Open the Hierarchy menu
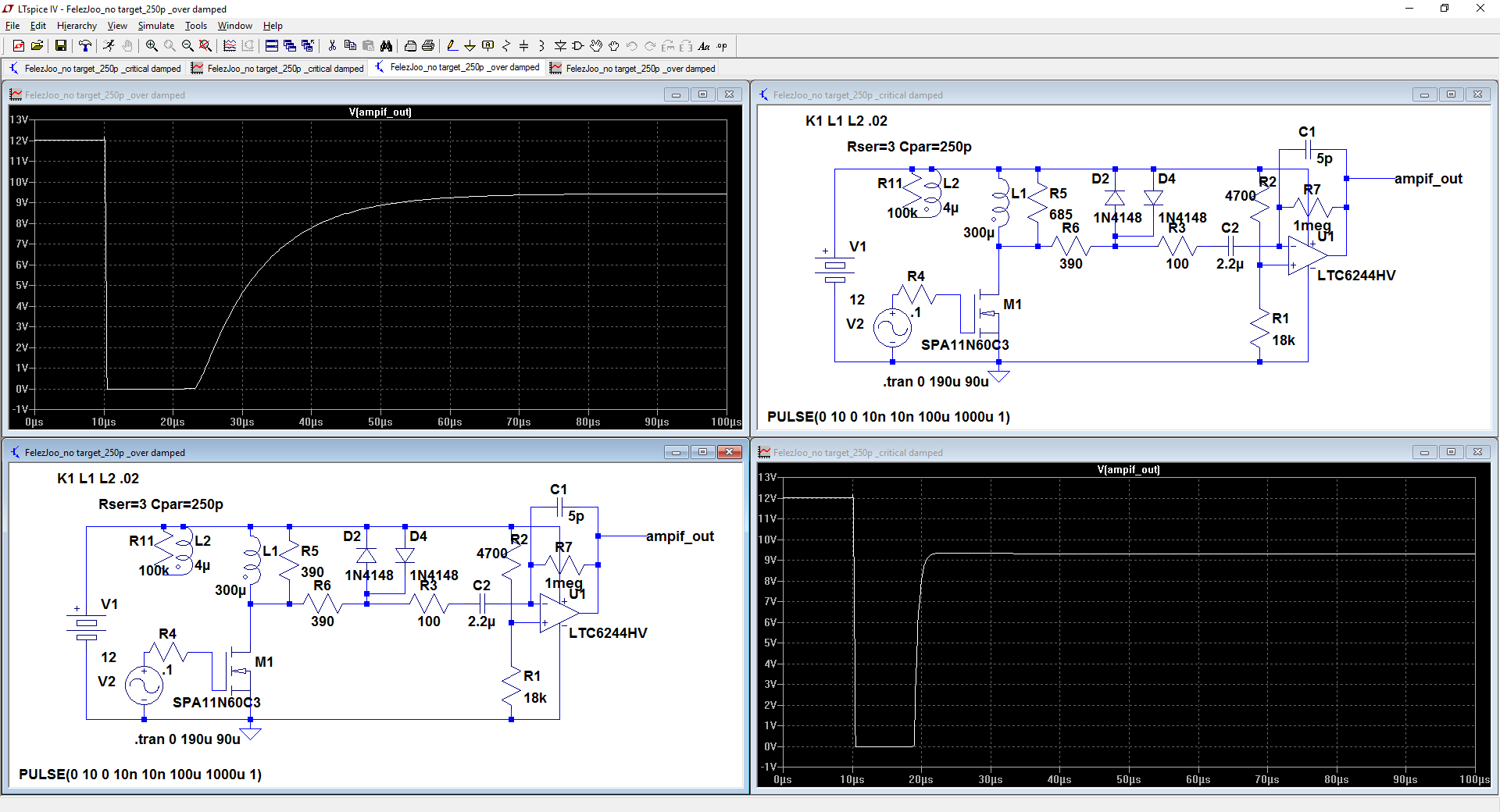The height and width of the screenshot is (812, 1500). [77, 26]
